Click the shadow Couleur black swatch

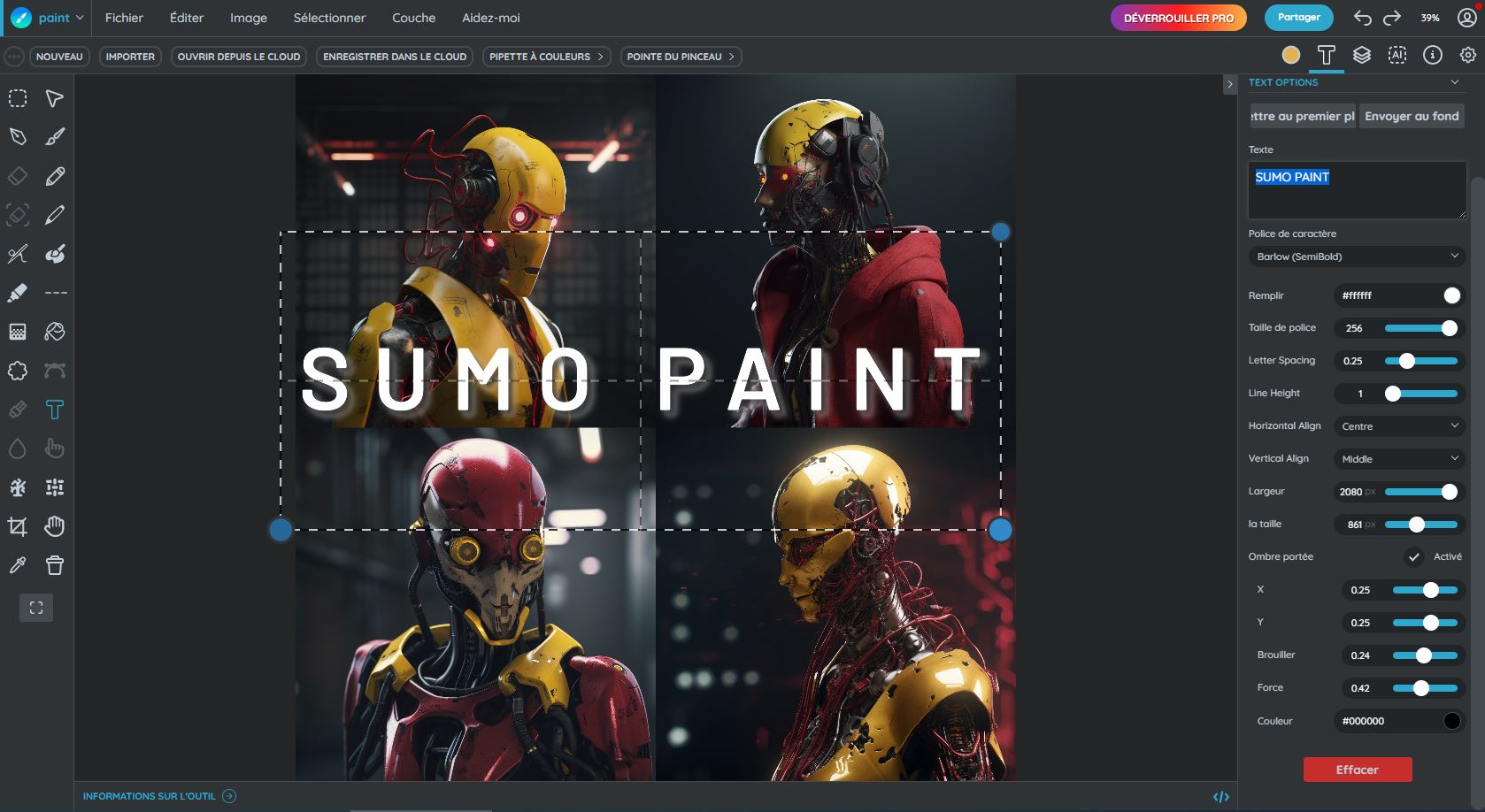[x=1452, y=721]
